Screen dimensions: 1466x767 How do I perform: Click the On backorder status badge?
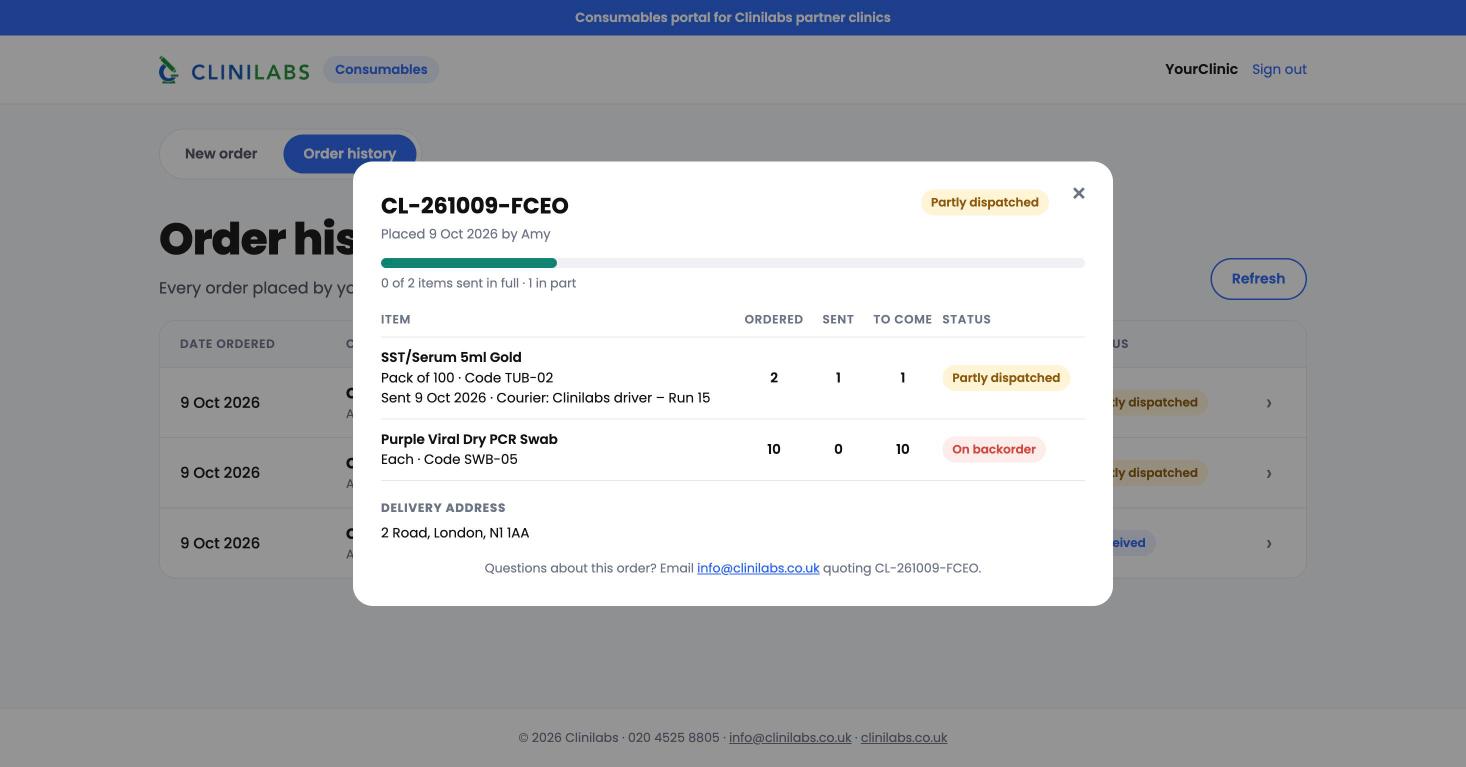(x=994, y=450)
